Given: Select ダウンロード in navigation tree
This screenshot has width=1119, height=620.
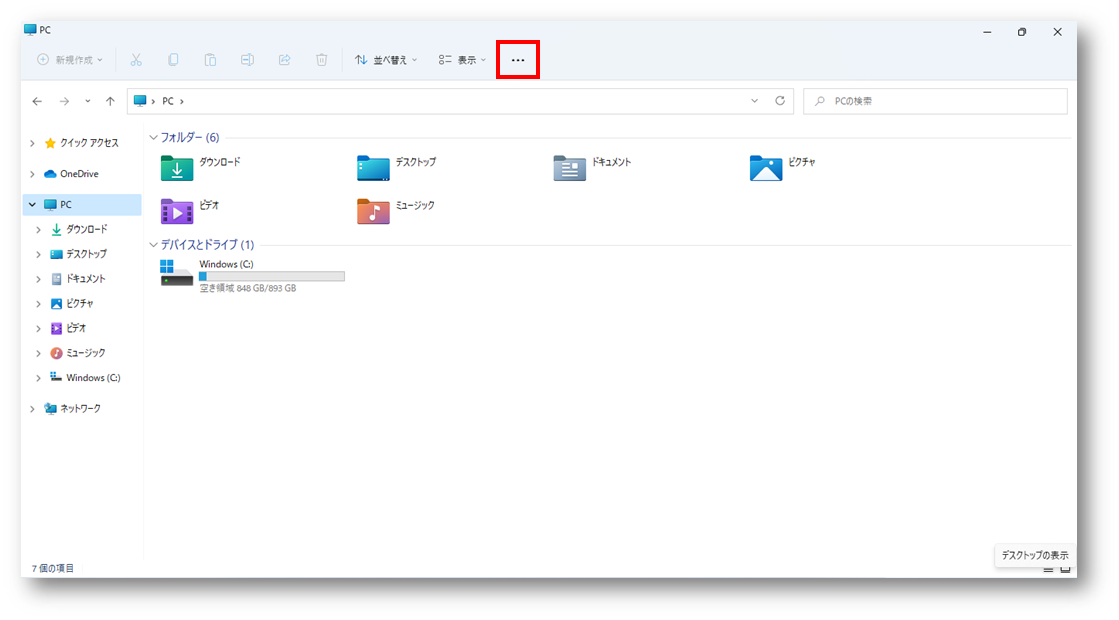Looking at the screenshot, I should (86, 230).
